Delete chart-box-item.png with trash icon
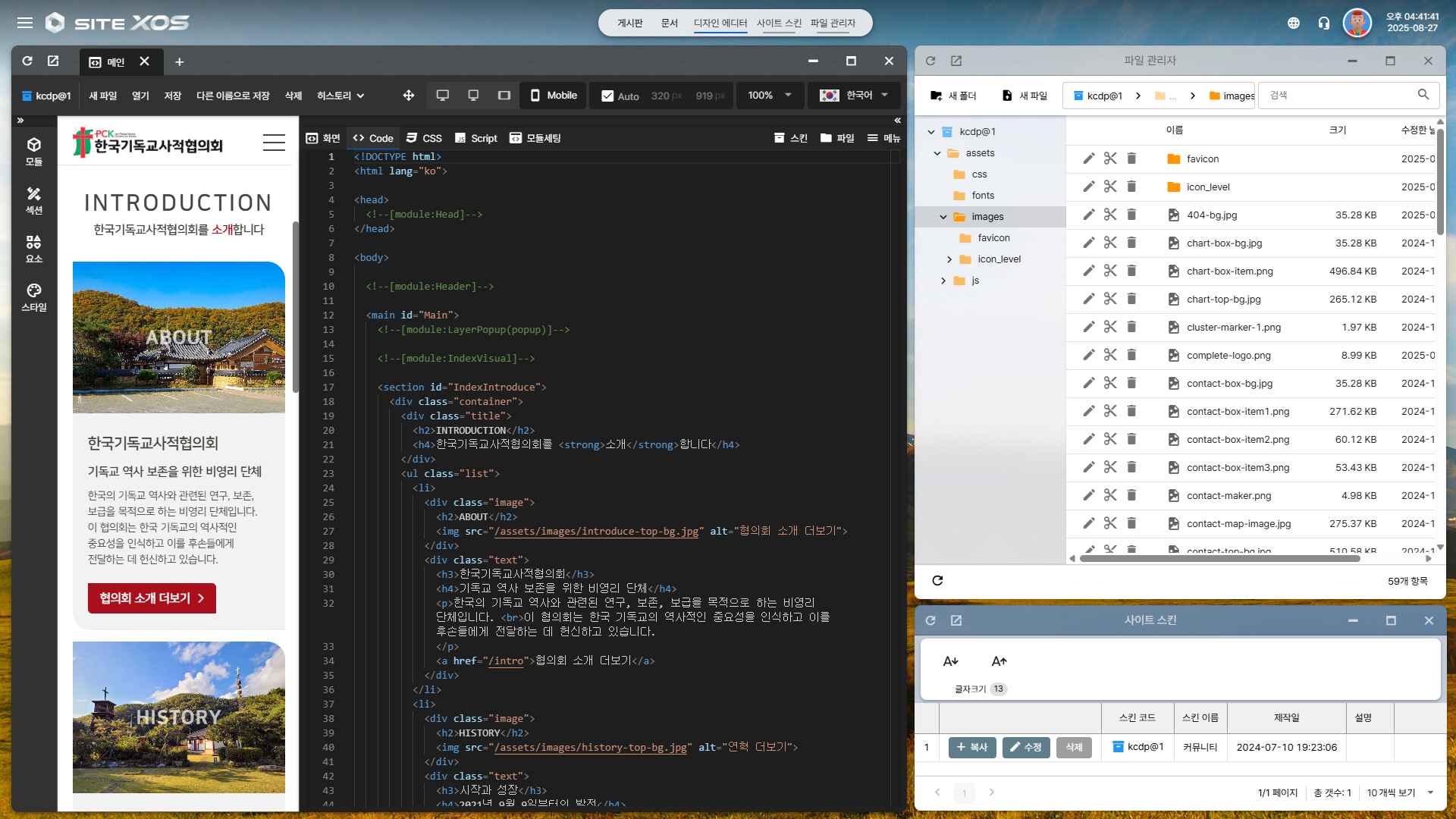1456x819 pixels. pyautogui.click(x=1131, y=271)
